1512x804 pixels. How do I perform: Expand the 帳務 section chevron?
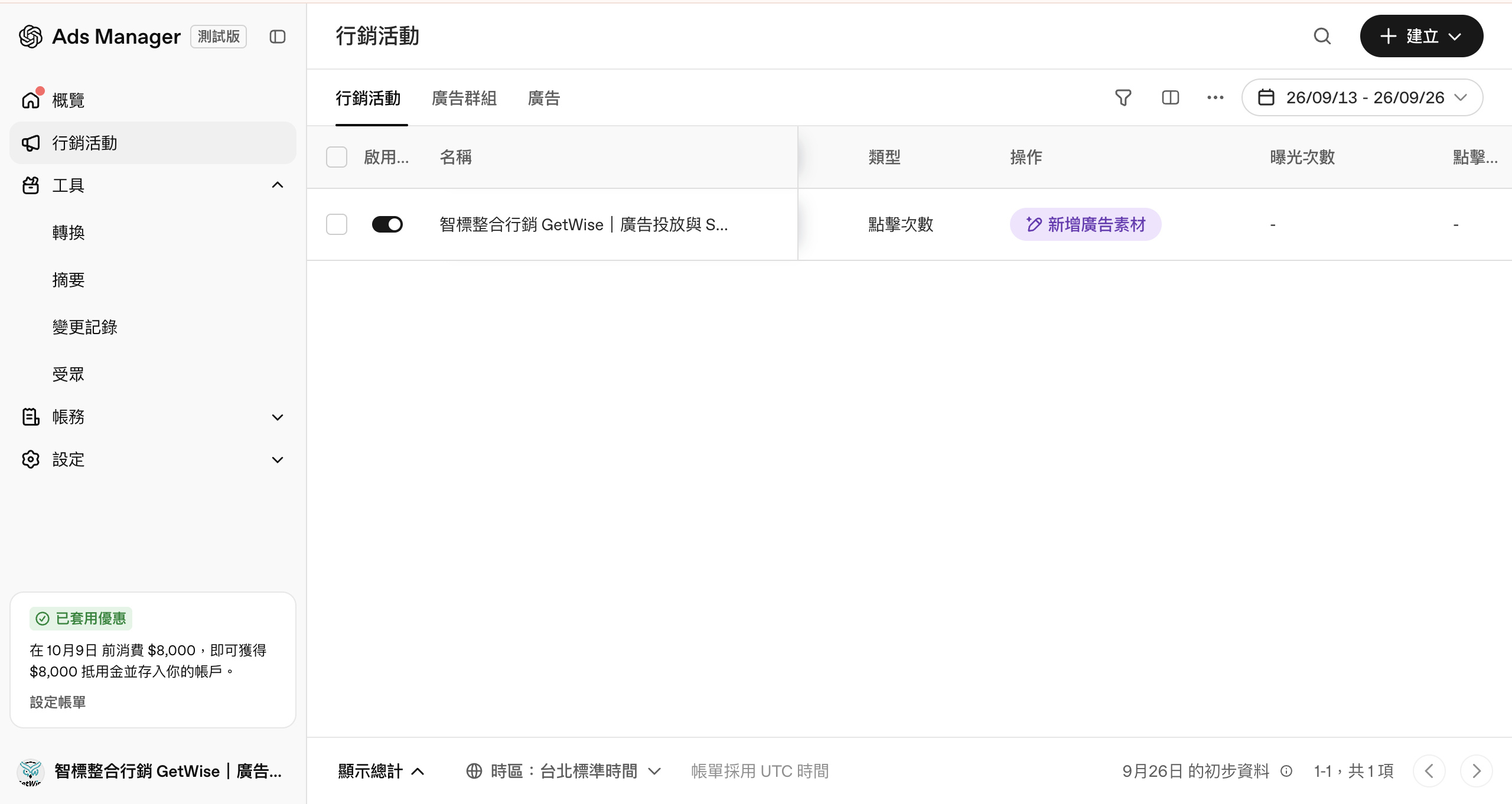coord(278,417)
